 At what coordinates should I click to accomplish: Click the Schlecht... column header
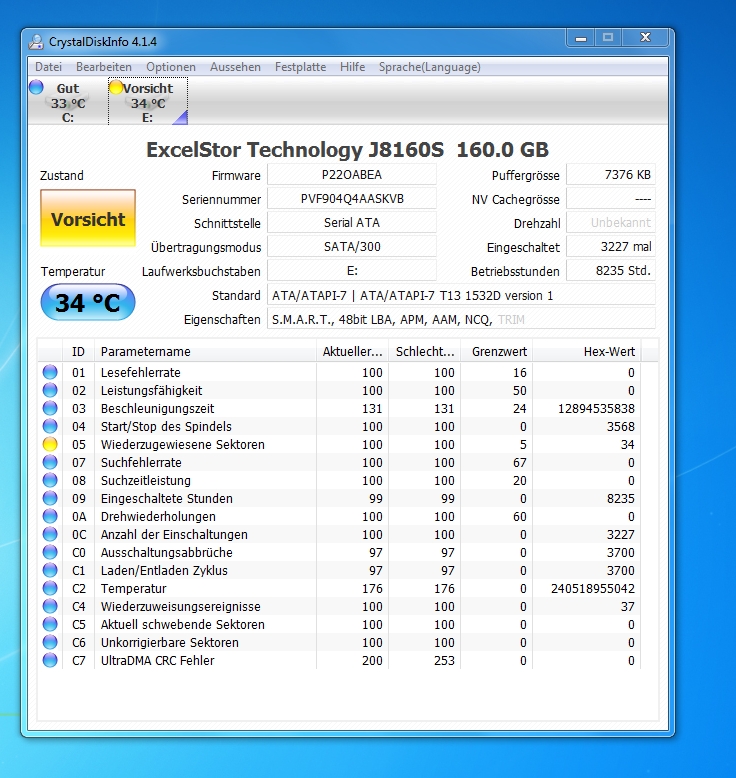(x=425, y=351)
